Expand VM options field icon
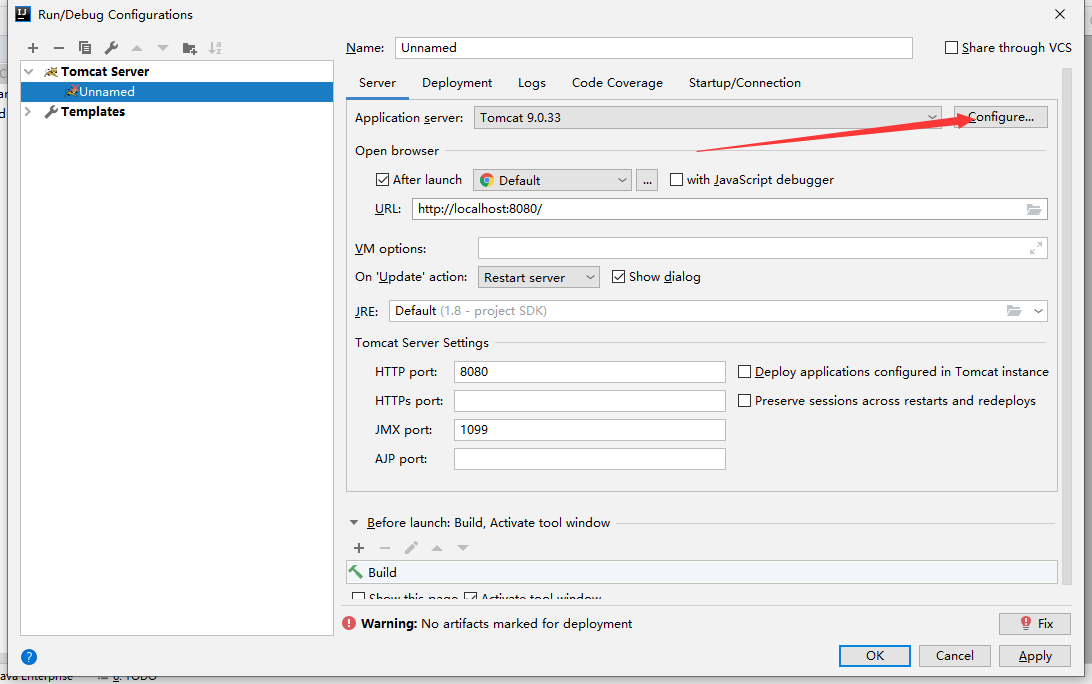The height and width of the screenshot is (684, 1092). [x=1036, y=248]
